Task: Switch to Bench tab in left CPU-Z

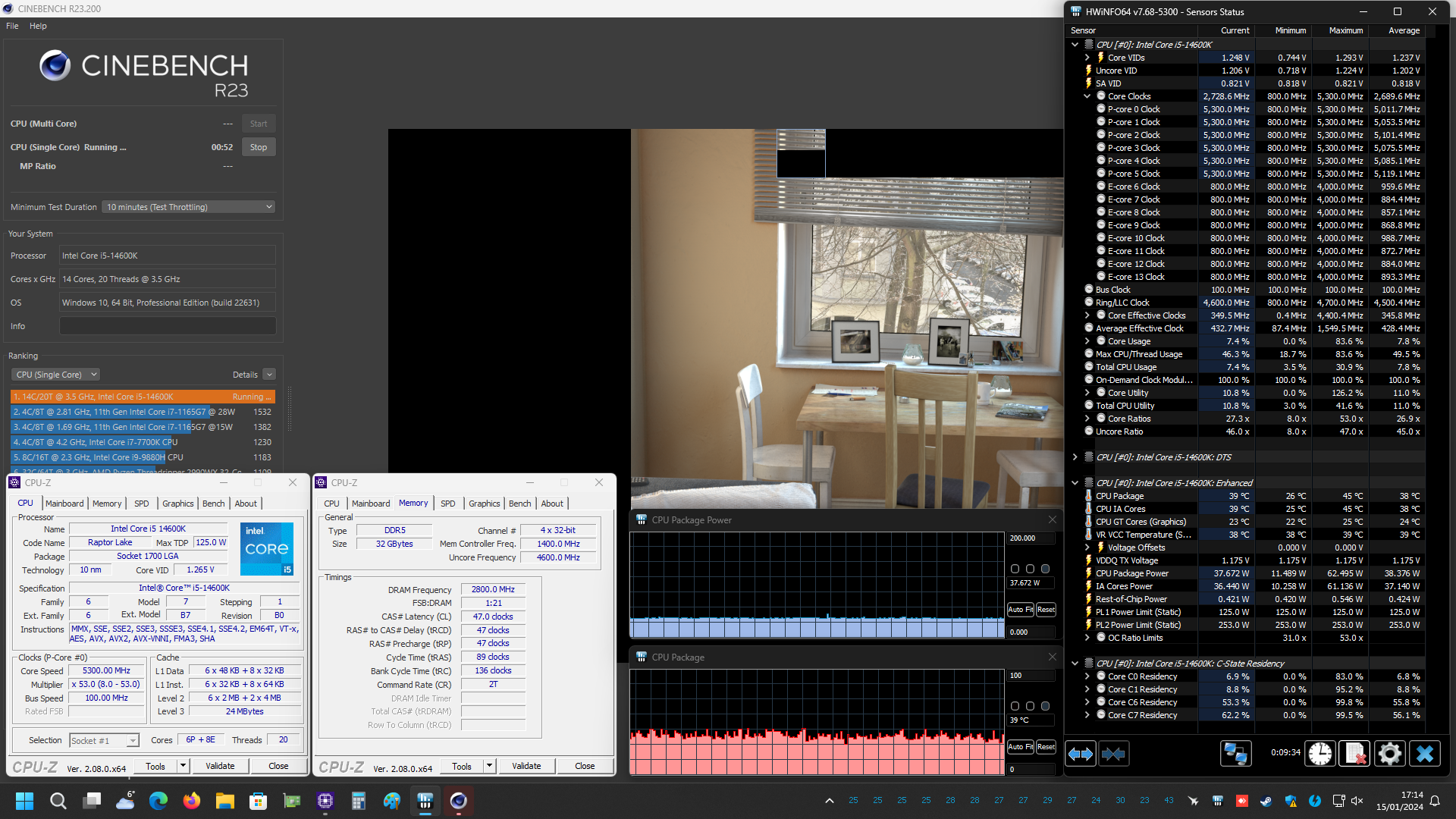Action: 213,504
